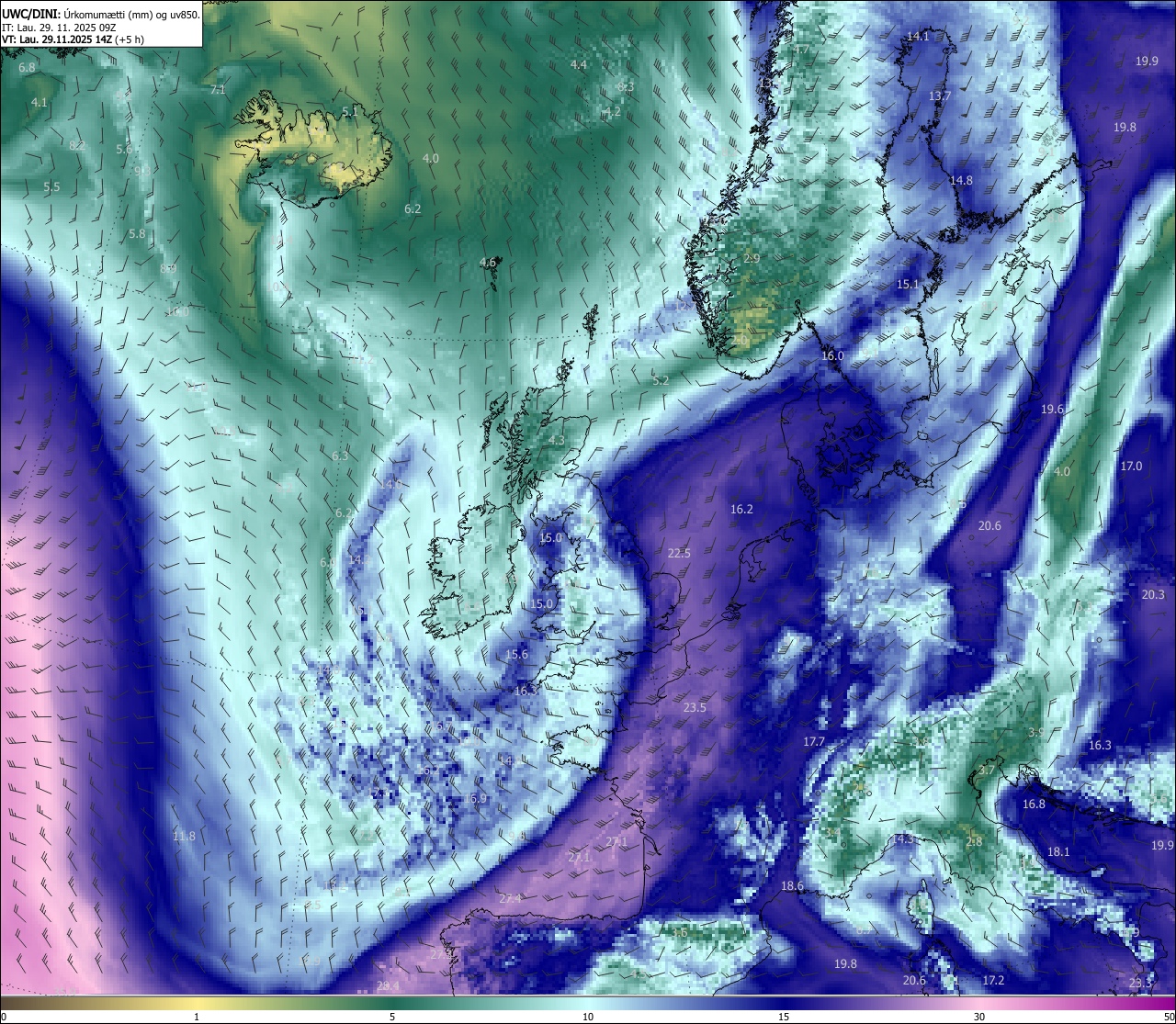Click the value "16.3" on the map
Image resolution: width=1176 pixels, height=1024 pixels.
(1100, 746)
